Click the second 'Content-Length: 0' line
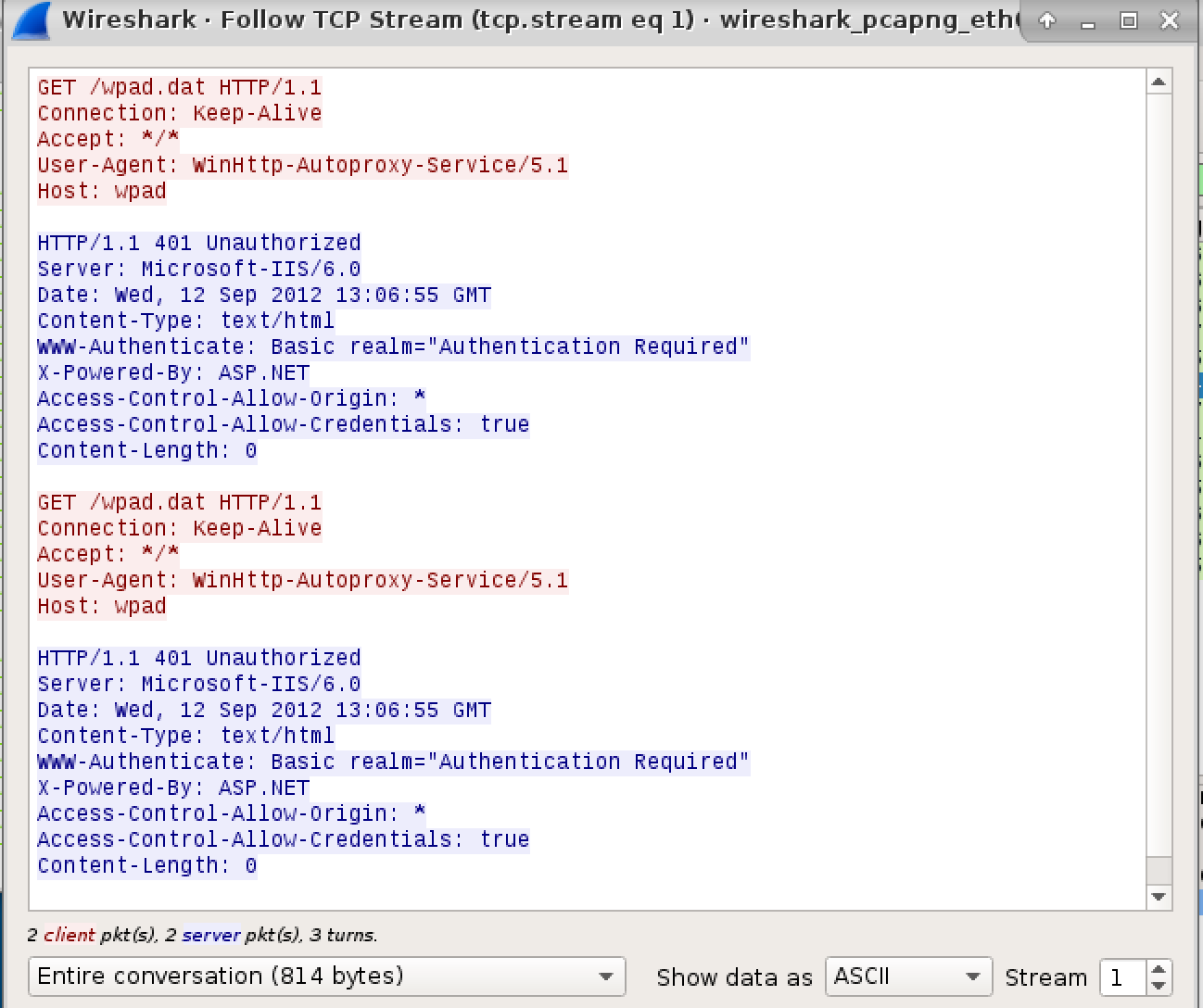The height and width of the screenshot is (1008, 1203). pos(146,865)
